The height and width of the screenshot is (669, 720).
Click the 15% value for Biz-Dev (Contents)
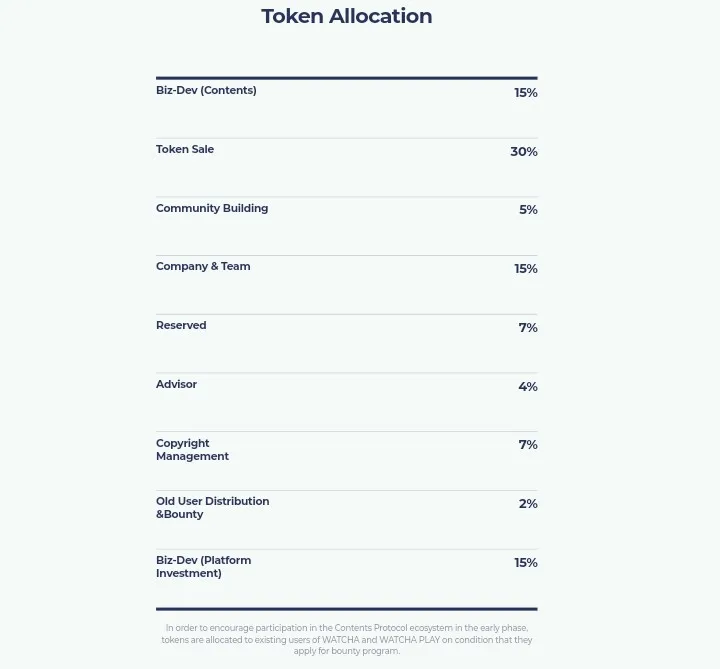[x=526, y=93]
